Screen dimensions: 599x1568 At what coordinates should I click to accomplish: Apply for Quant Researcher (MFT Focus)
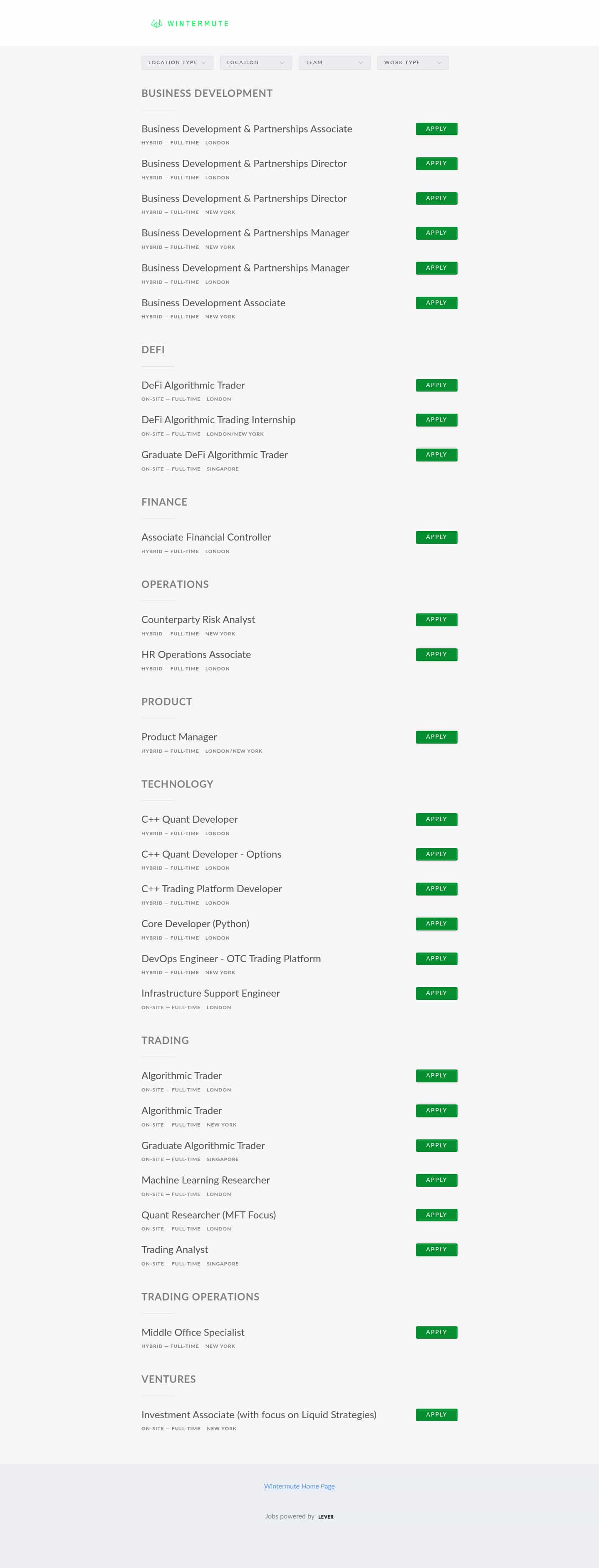coord(436,1215)
